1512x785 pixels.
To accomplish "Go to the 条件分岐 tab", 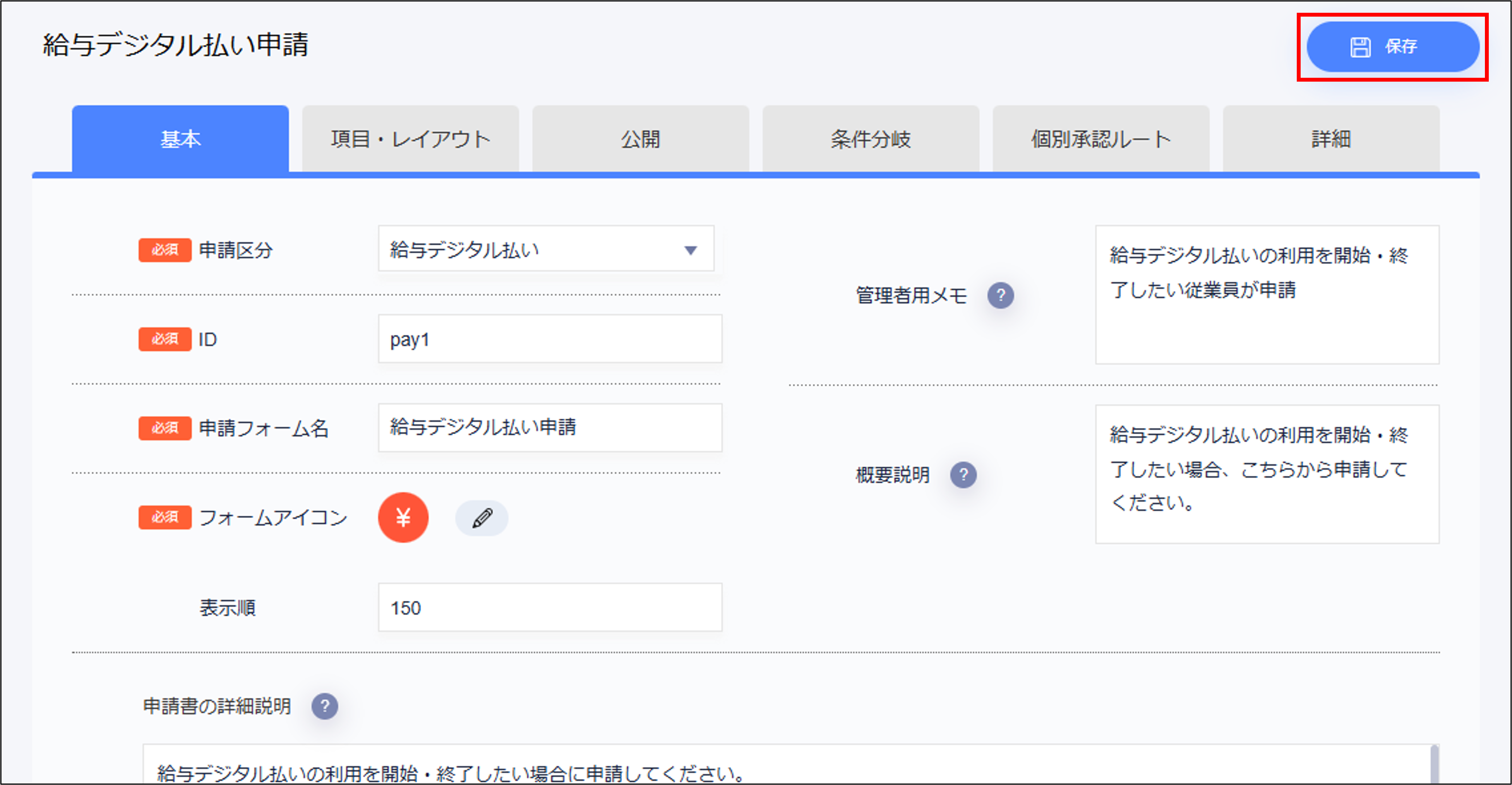I will pyautogui.click(x=871, y=139).
